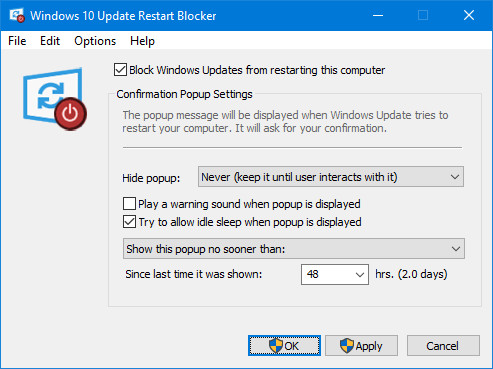Viewport: 493px width, 369px height.
Task: Click the shield icon on the OK button
Action: 276,346
